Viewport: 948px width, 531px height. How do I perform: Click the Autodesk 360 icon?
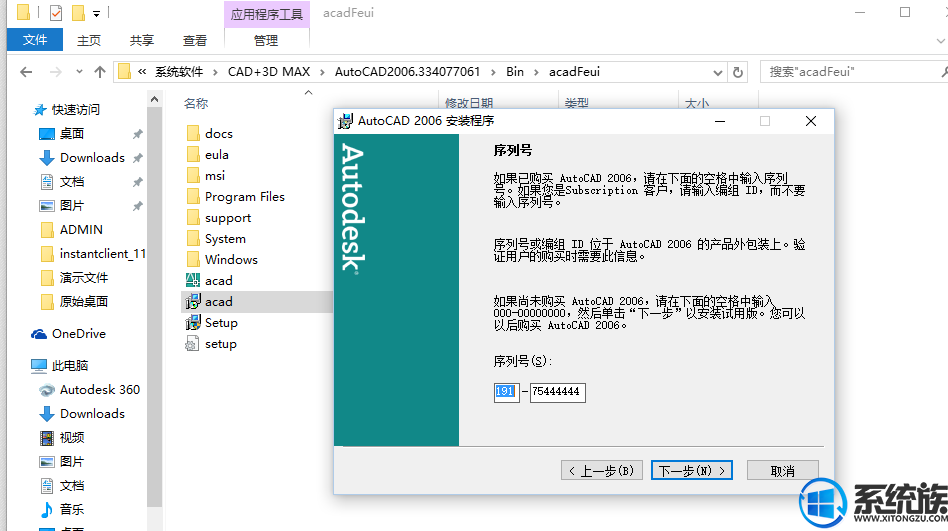[47, 390]
